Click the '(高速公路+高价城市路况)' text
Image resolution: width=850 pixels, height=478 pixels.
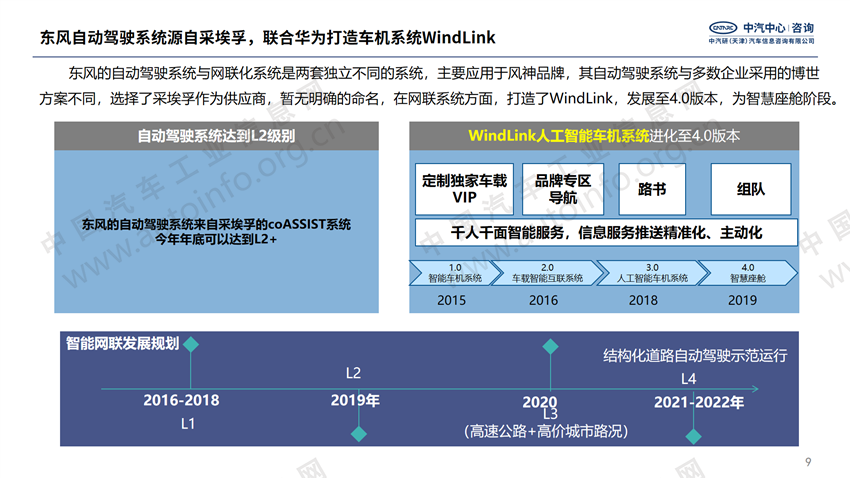coord(546,431)
